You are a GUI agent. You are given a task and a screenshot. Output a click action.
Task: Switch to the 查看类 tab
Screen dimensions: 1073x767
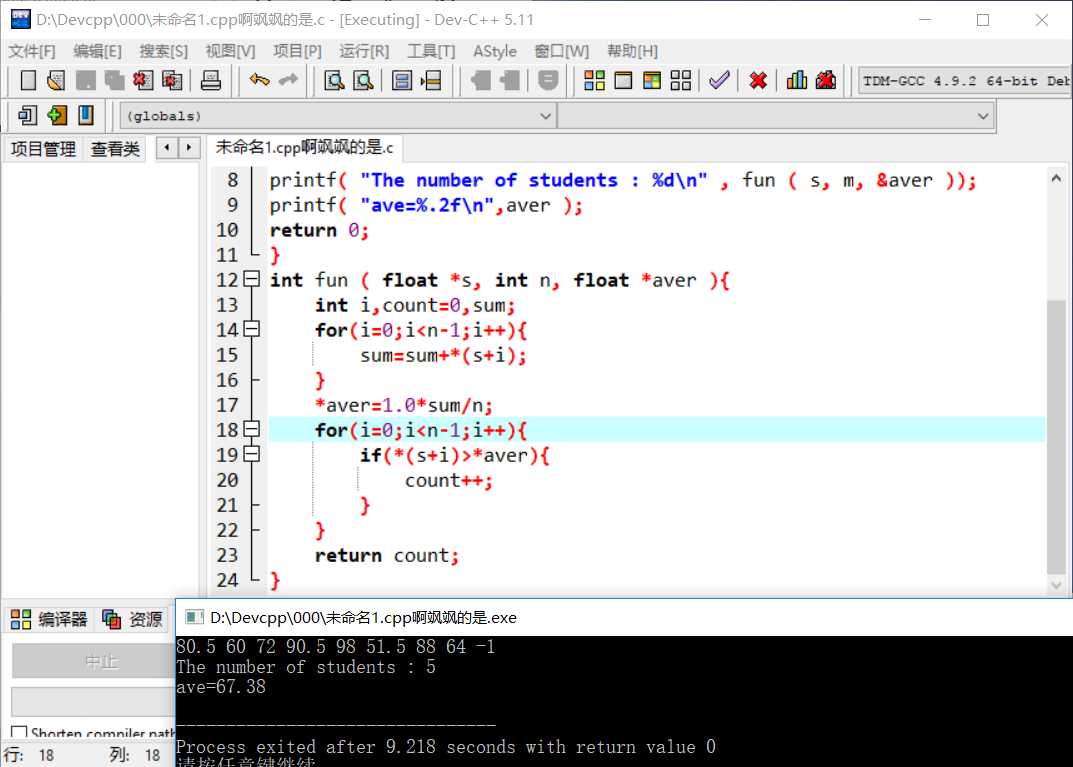tap(115, 148)
